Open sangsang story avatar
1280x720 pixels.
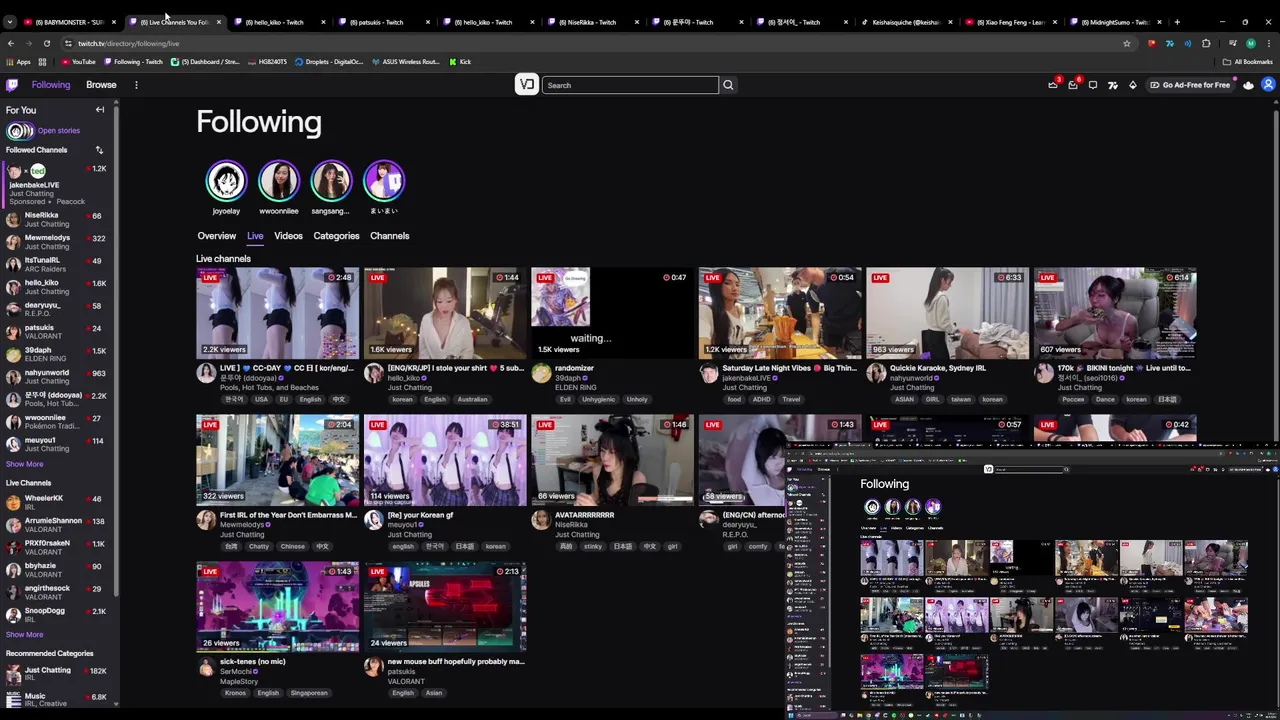(331, 181)
